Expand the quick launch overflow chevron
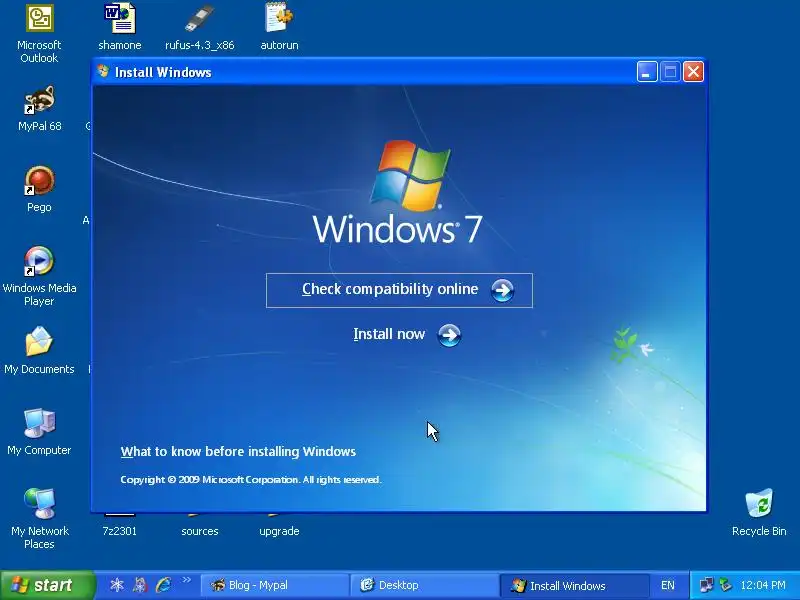 (187, 580)
